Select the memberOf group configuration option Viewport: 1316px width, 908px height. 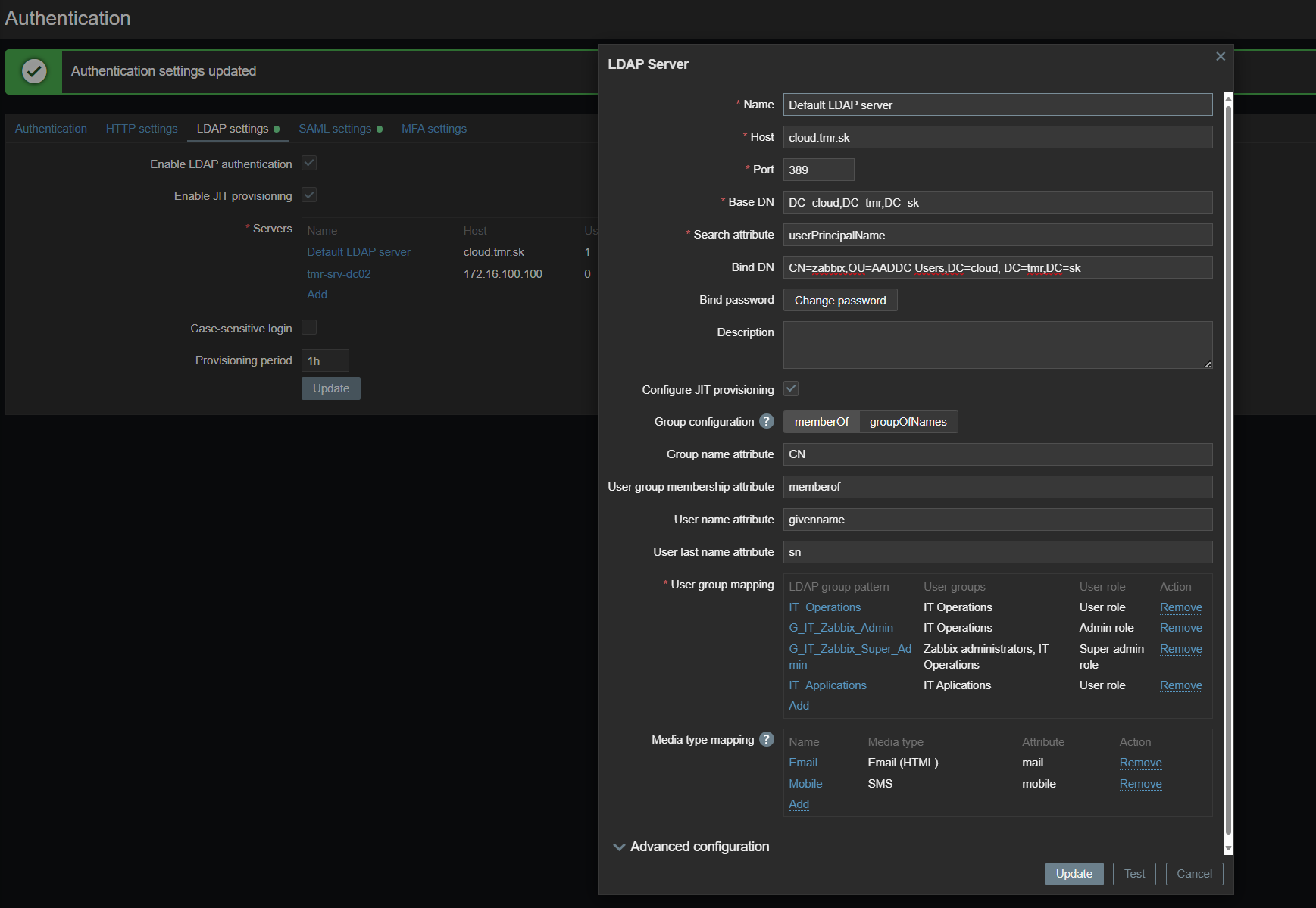pyautogui.click(x=821, y=422)
